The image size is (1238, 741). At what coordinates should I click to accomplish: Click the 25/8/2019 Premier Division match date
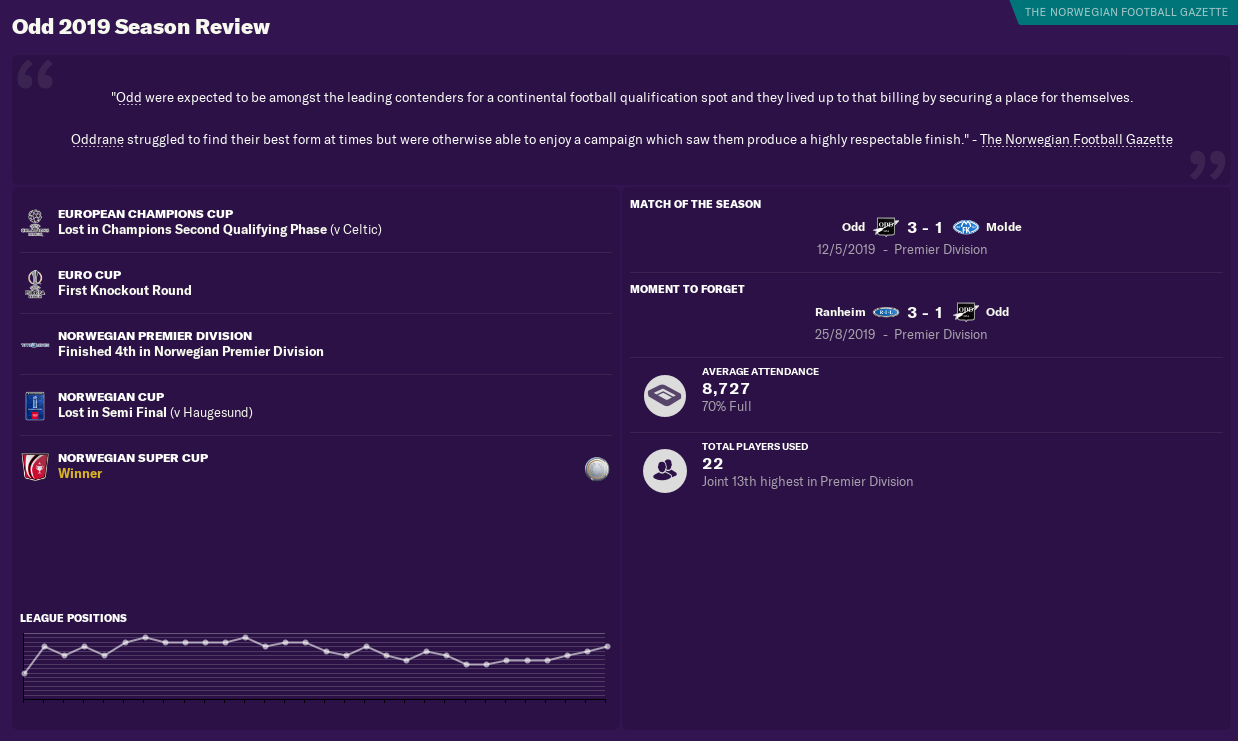click(x=901, y=334)
